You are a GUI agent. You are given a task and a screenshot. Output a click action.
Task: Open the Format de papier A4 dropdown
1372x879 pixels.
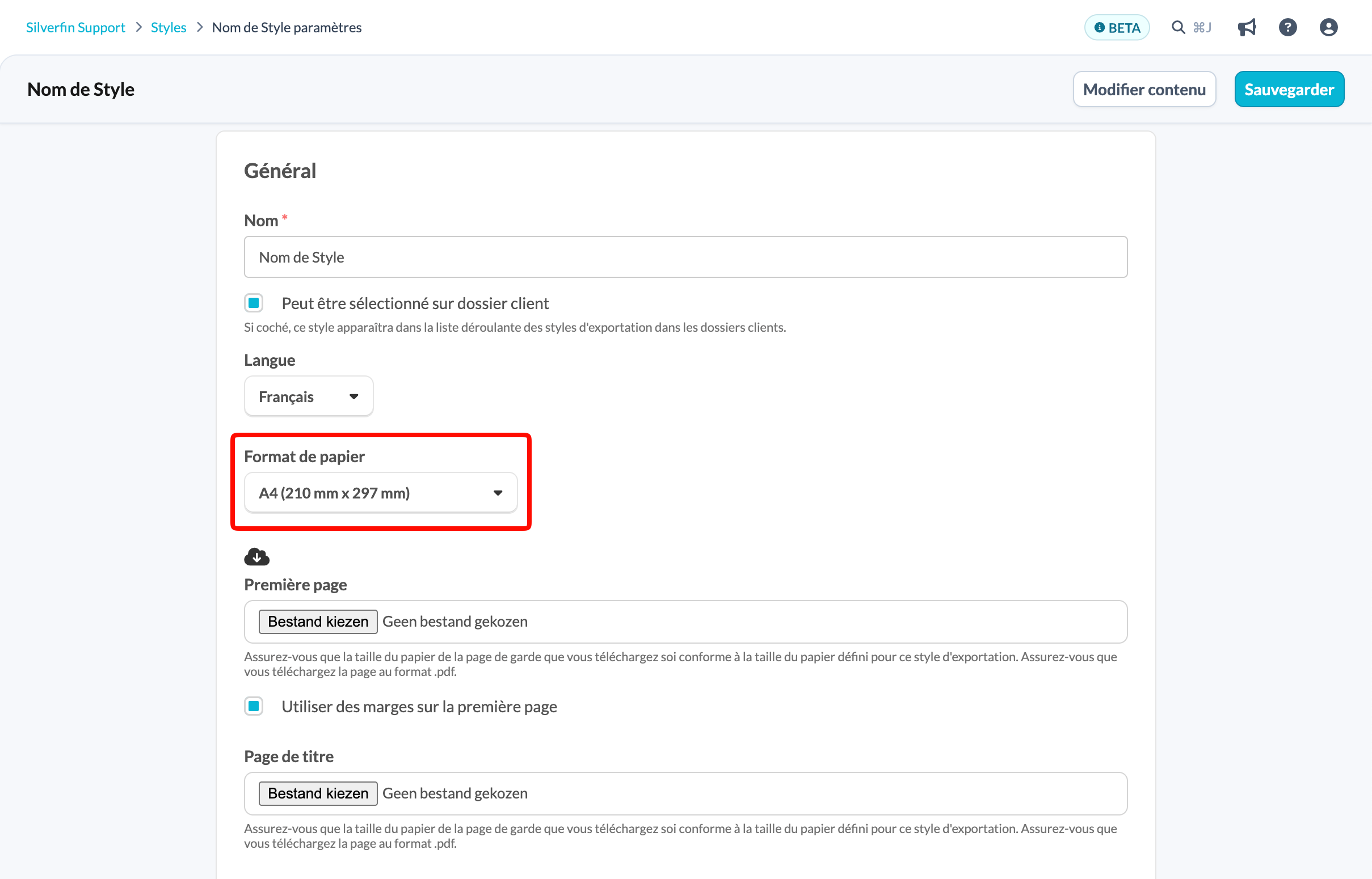pos(380,493)
